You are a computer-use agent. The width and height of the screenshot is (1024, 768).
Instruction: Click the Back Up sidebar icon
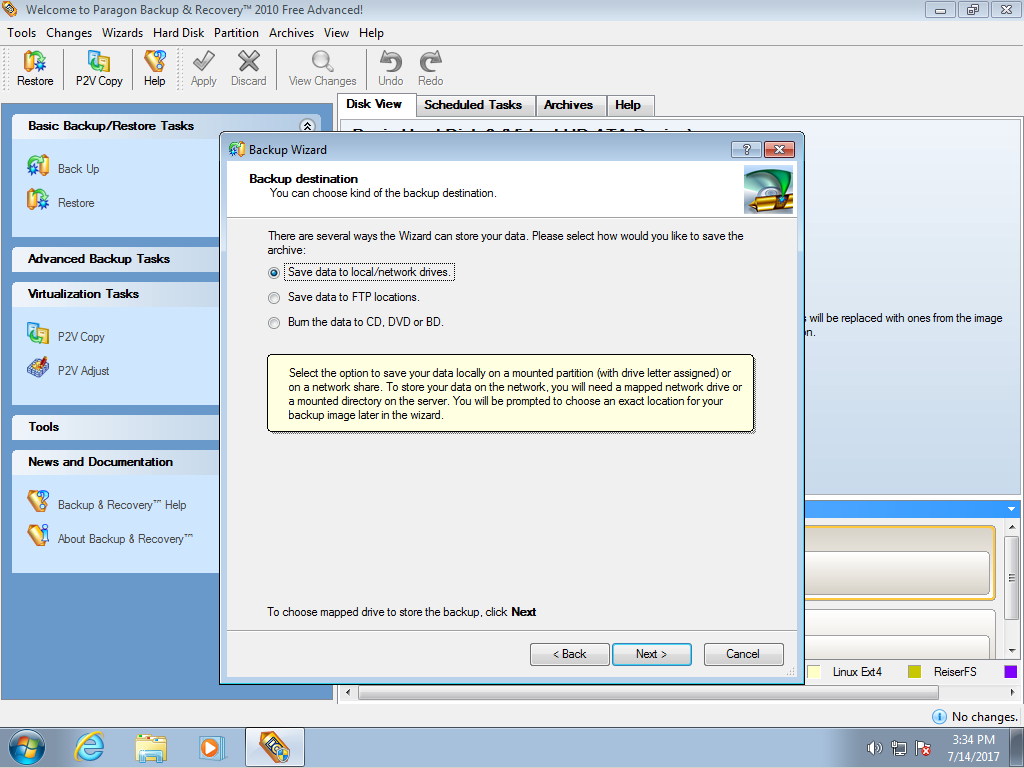click(38, 167)
